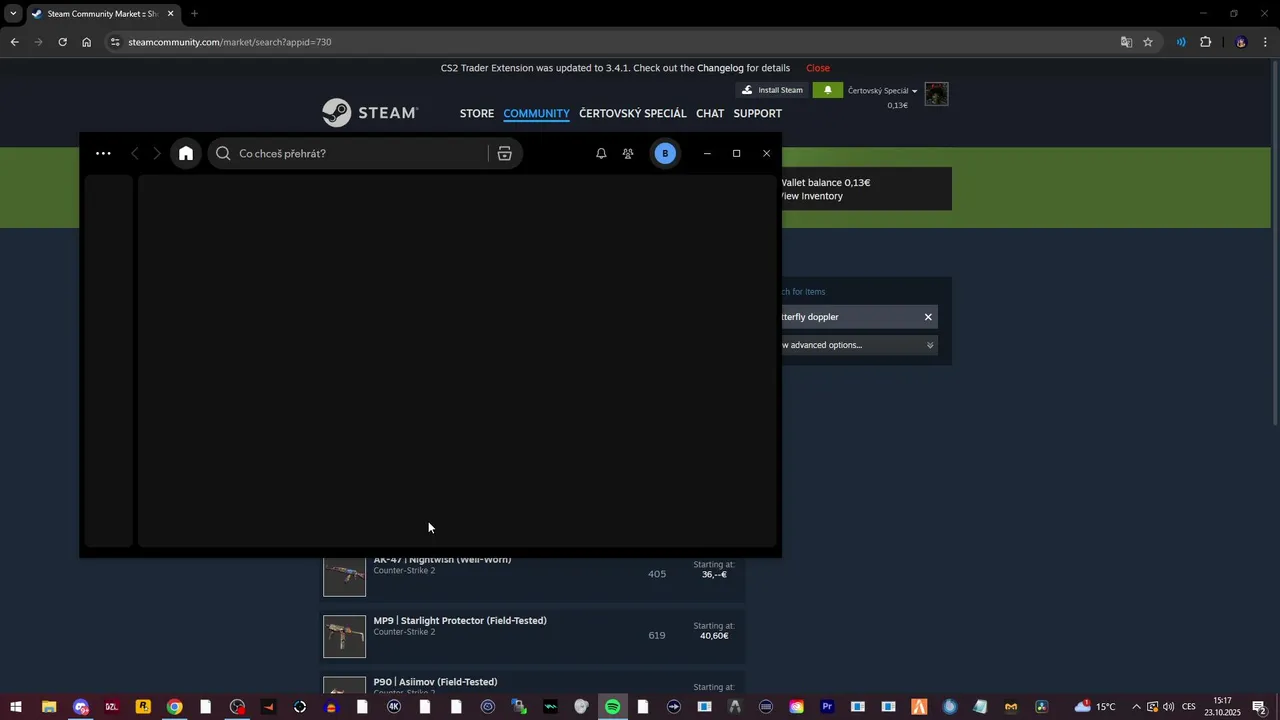
Task: Click the 15°C weather widget
Action: tap(1095, 707)
